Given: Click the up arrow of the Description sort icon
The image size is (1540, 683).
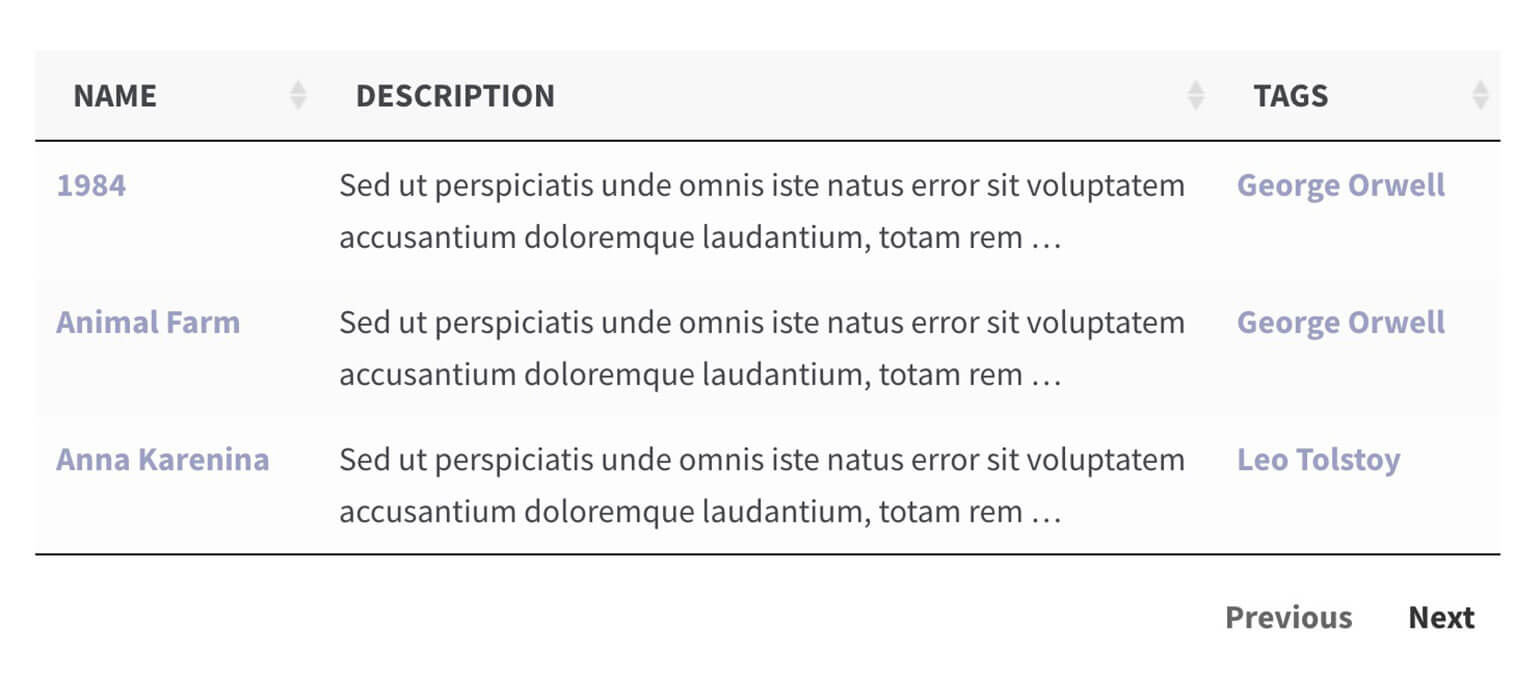Looking at the screenshot, I should (x=1195, y=88).
